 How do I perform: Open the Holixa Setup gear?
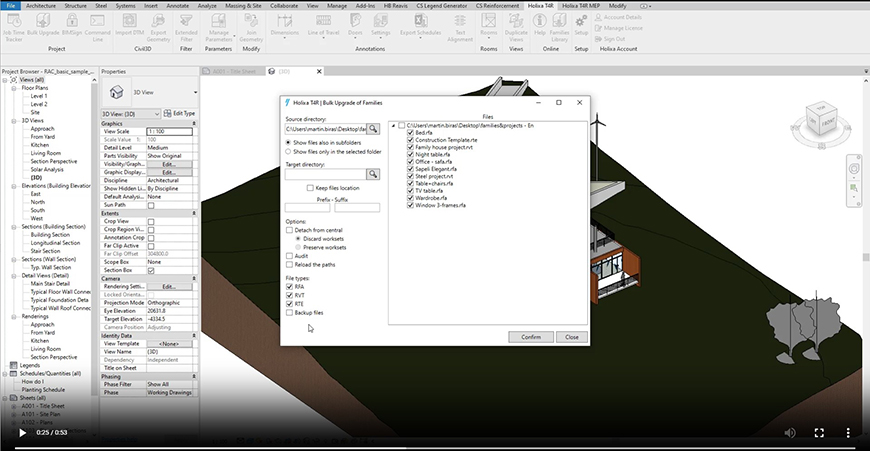pos(581,26)
